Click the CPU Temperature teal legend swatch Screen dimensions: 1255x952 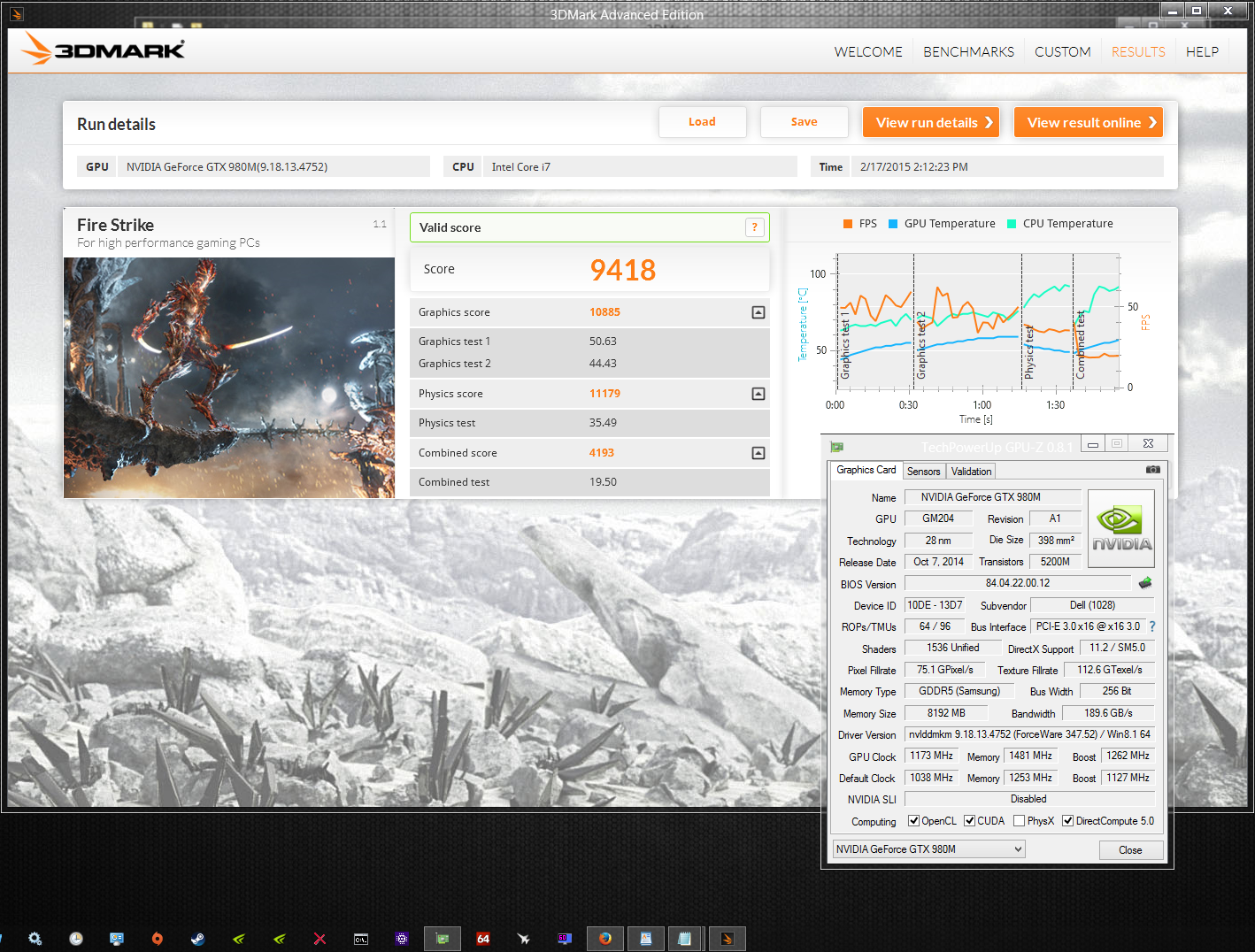[x=1012, y=224]
